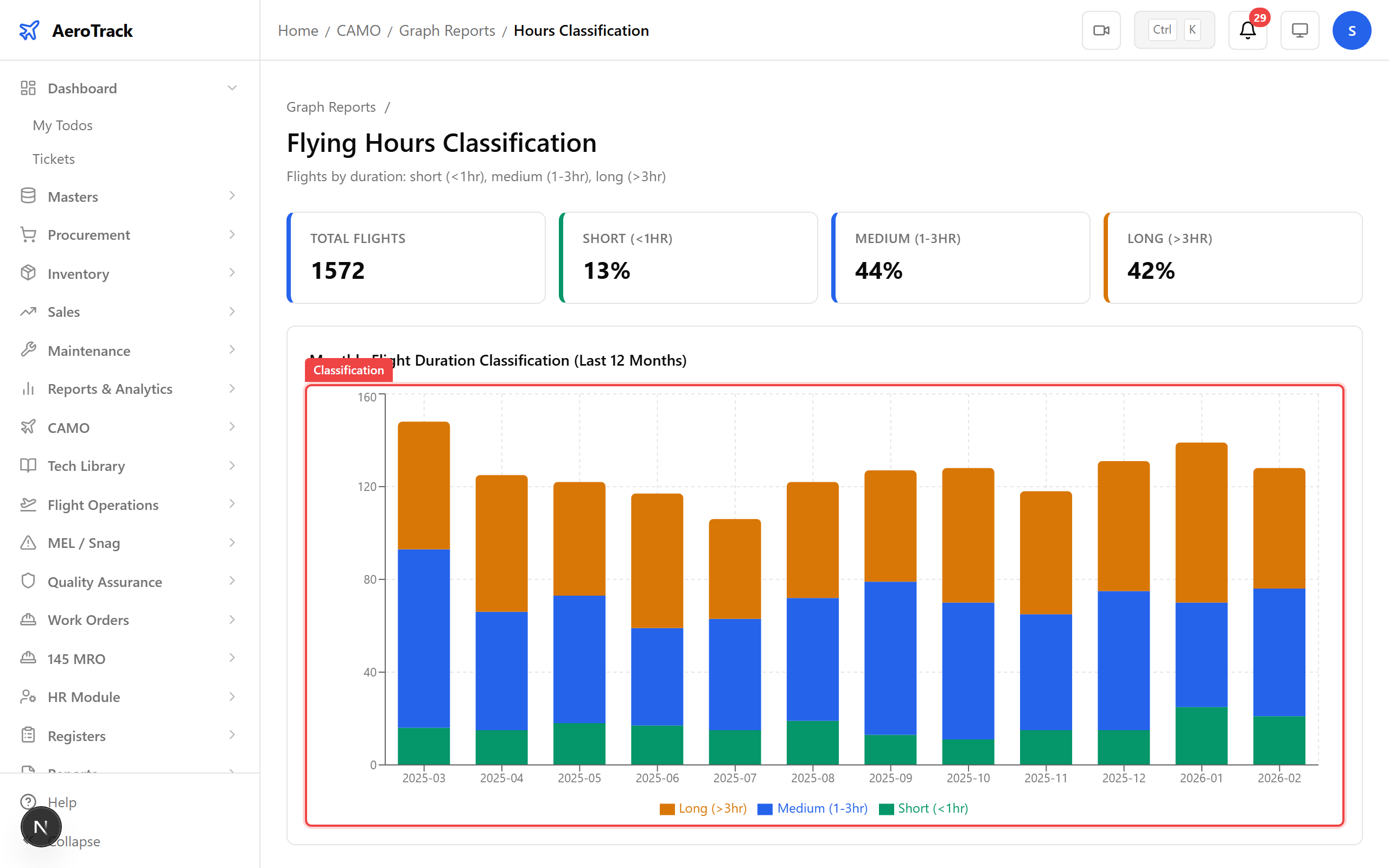Select the CAMO airplane icon in the sidebar
The image size is (1389, 868).
(x=28, y=427)
